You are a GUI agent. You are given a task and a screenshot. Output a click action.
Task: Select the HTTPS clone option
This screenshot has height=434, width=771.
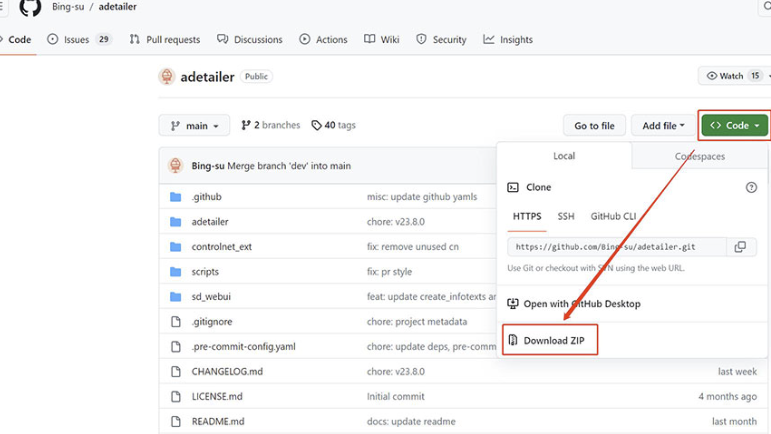[527, 216]
